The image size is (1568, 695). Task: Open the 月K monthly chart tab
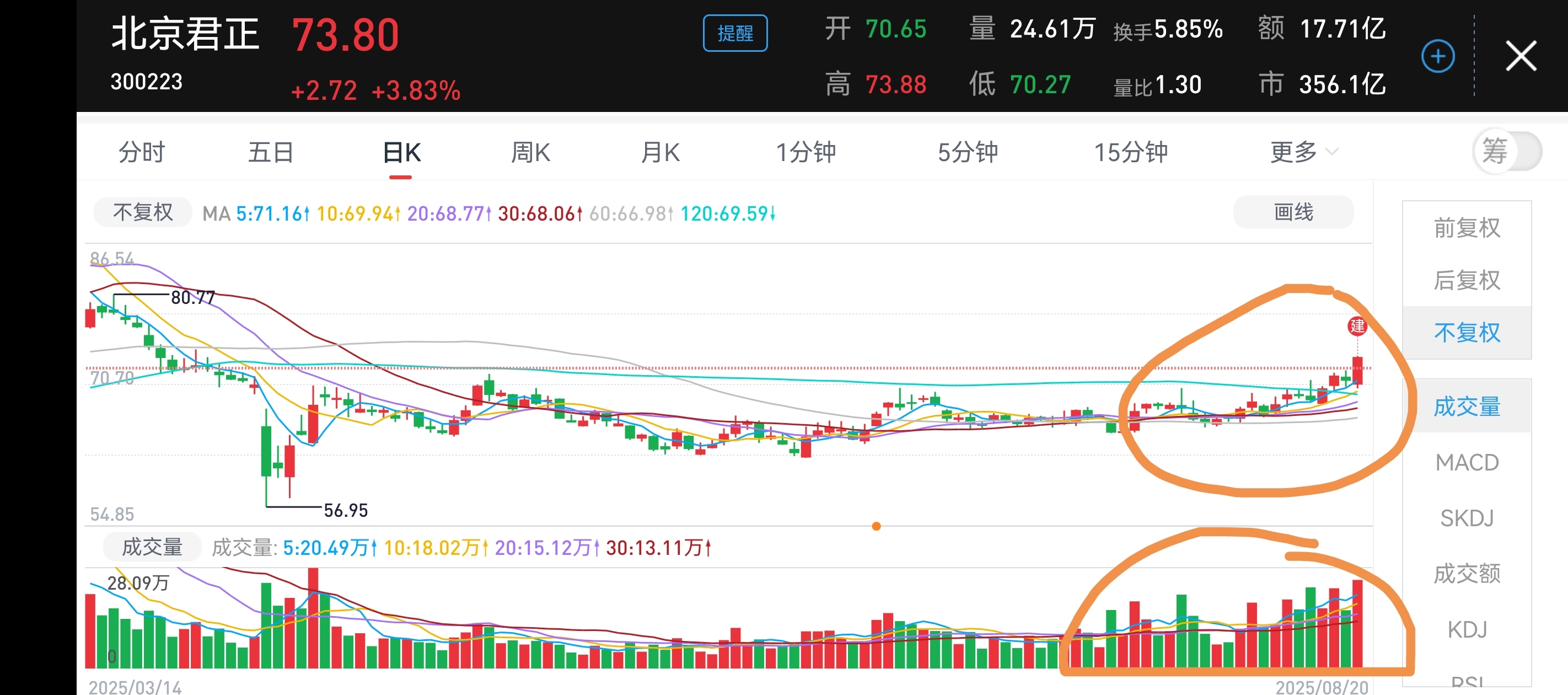click(x=661, y=152)
